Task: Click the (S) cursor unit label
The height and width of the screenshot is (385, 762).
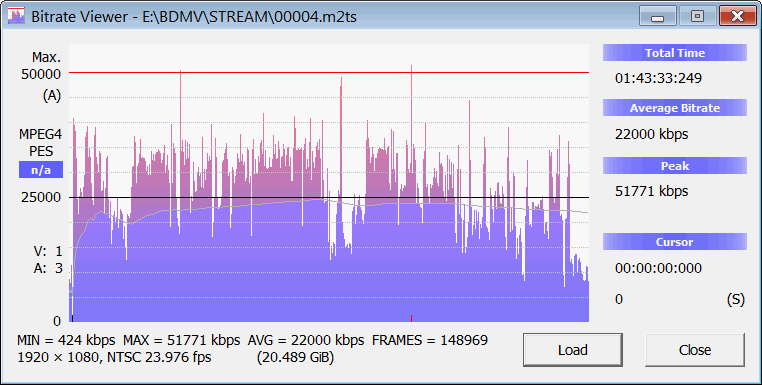Action: pos(736,299)
